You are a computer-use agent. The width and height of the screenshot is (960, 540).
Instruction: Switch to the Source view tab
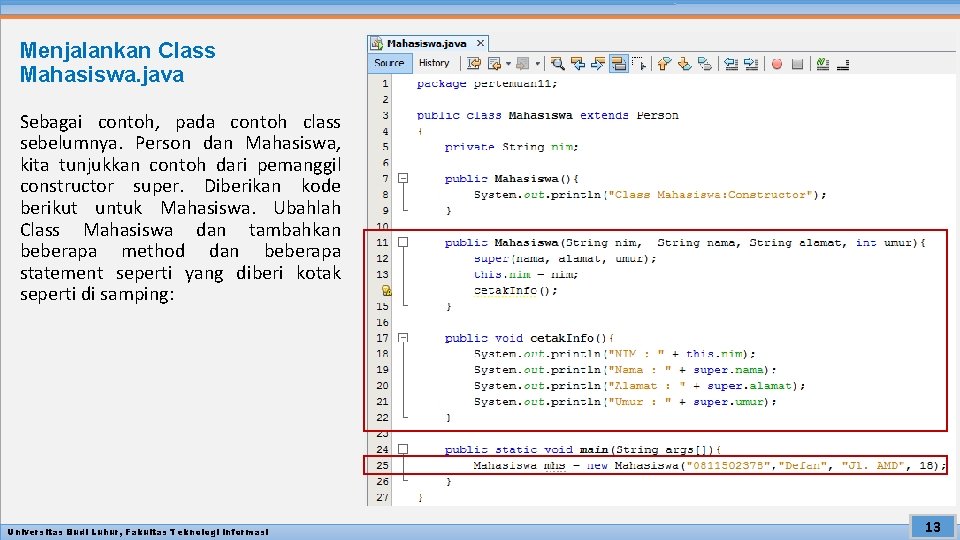pyautogui.click(x=389, y=62)
